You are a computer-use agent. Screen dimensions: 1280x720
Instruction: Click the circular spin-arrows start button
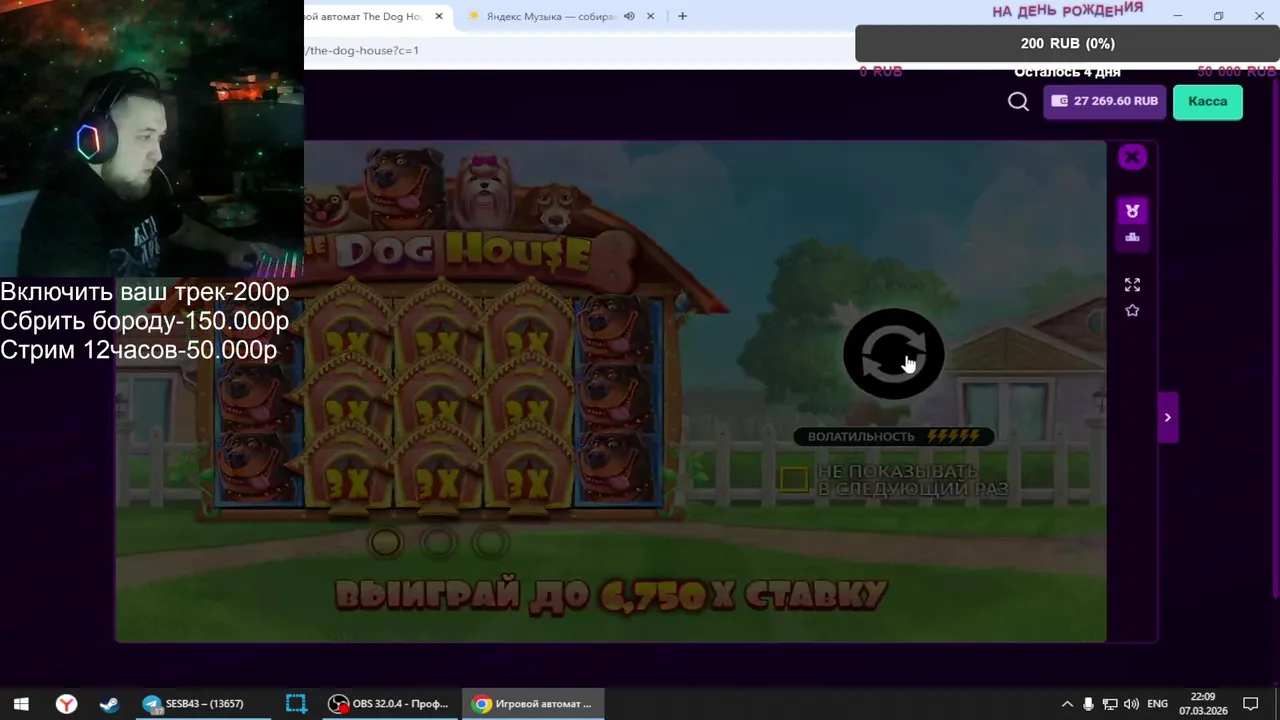tap(893, 353)
